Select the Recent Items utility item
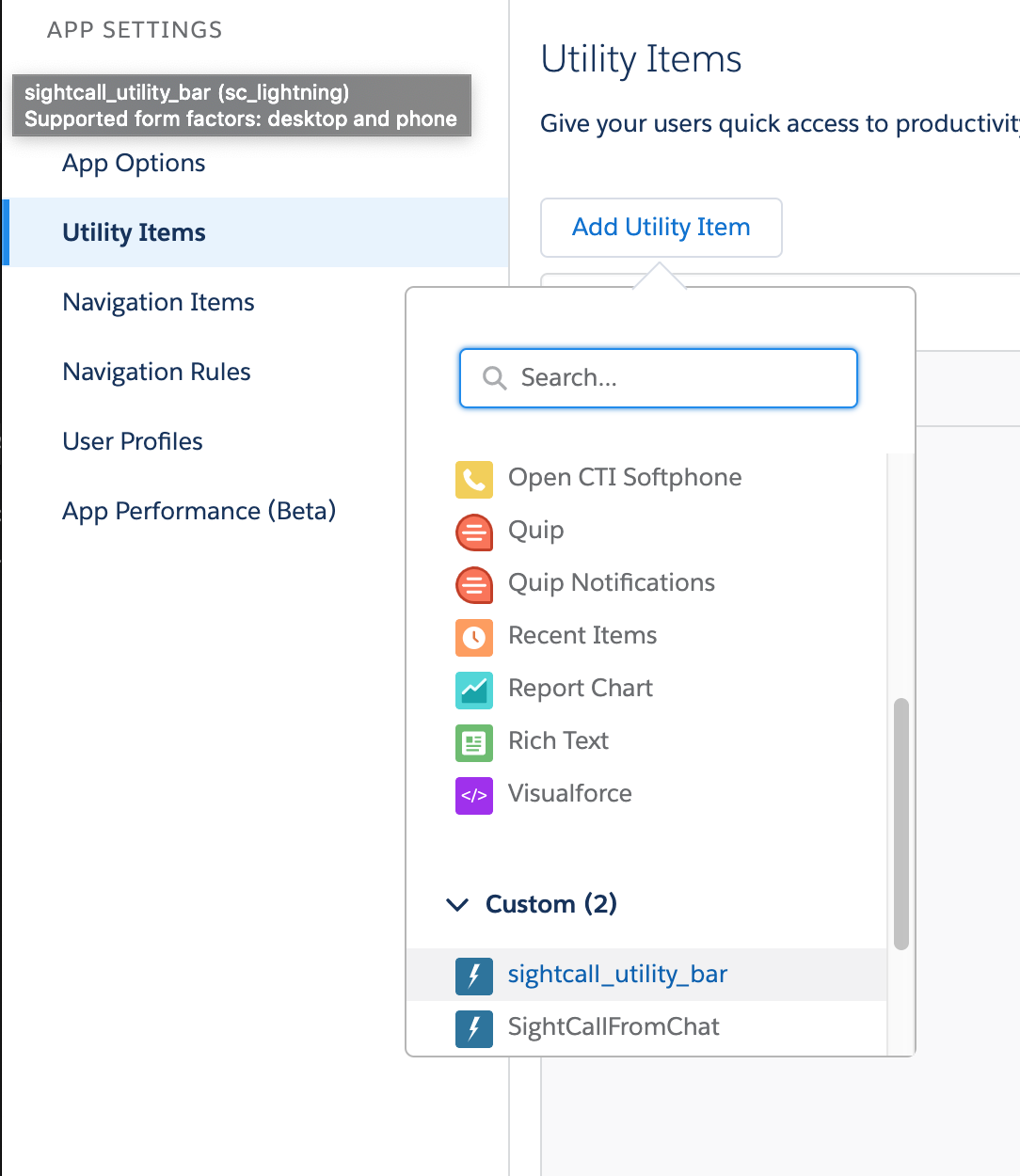Screen dimensions: 1020x1176 pos(582,636)
